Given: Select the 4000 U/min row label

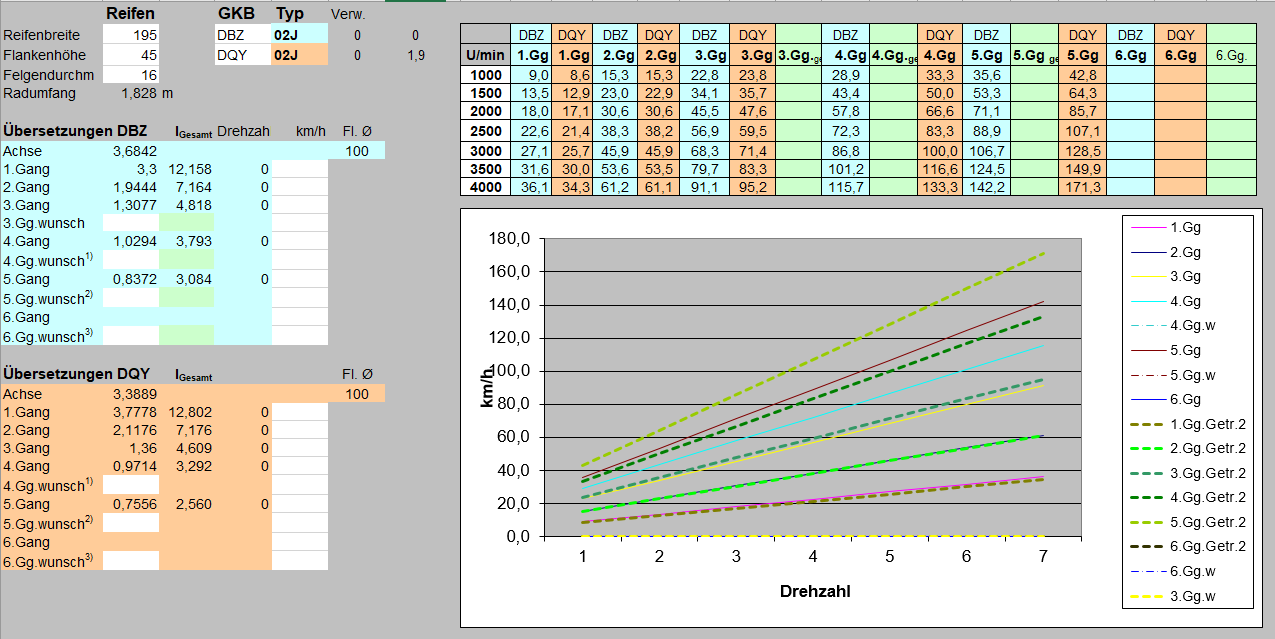Looking at the screenshot, I should (484, 187).
